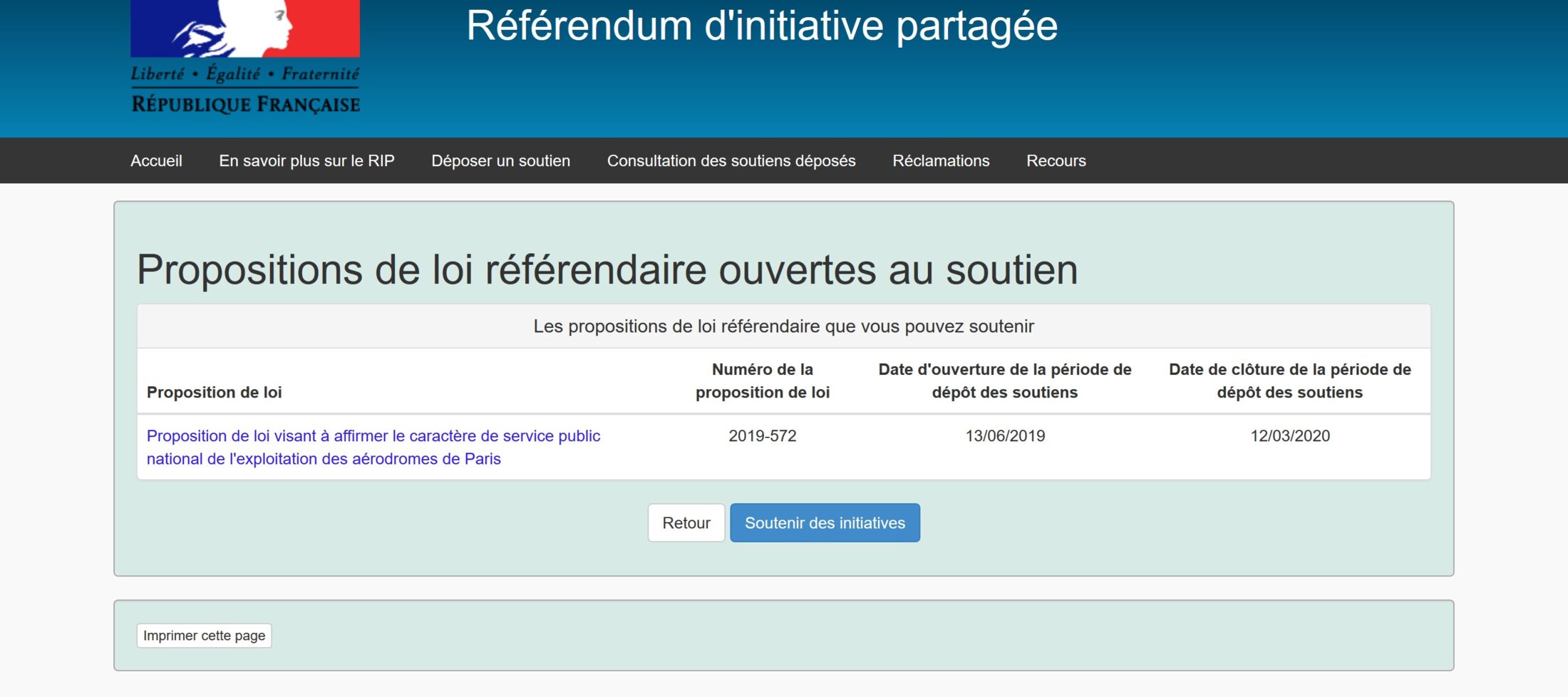Click the Référendum d'initiative partagée site title
Image resolution: width=1568 pixels, height=697 pixels.
click(x=761, y=26)
